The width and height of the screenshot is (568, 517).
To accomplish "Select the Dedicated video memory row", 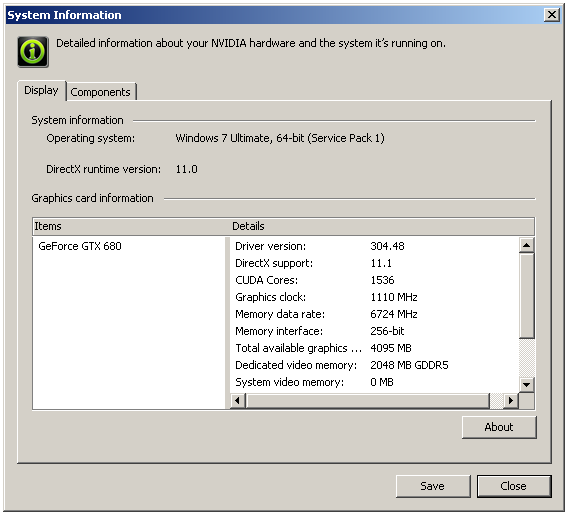I will click(374, 365).
